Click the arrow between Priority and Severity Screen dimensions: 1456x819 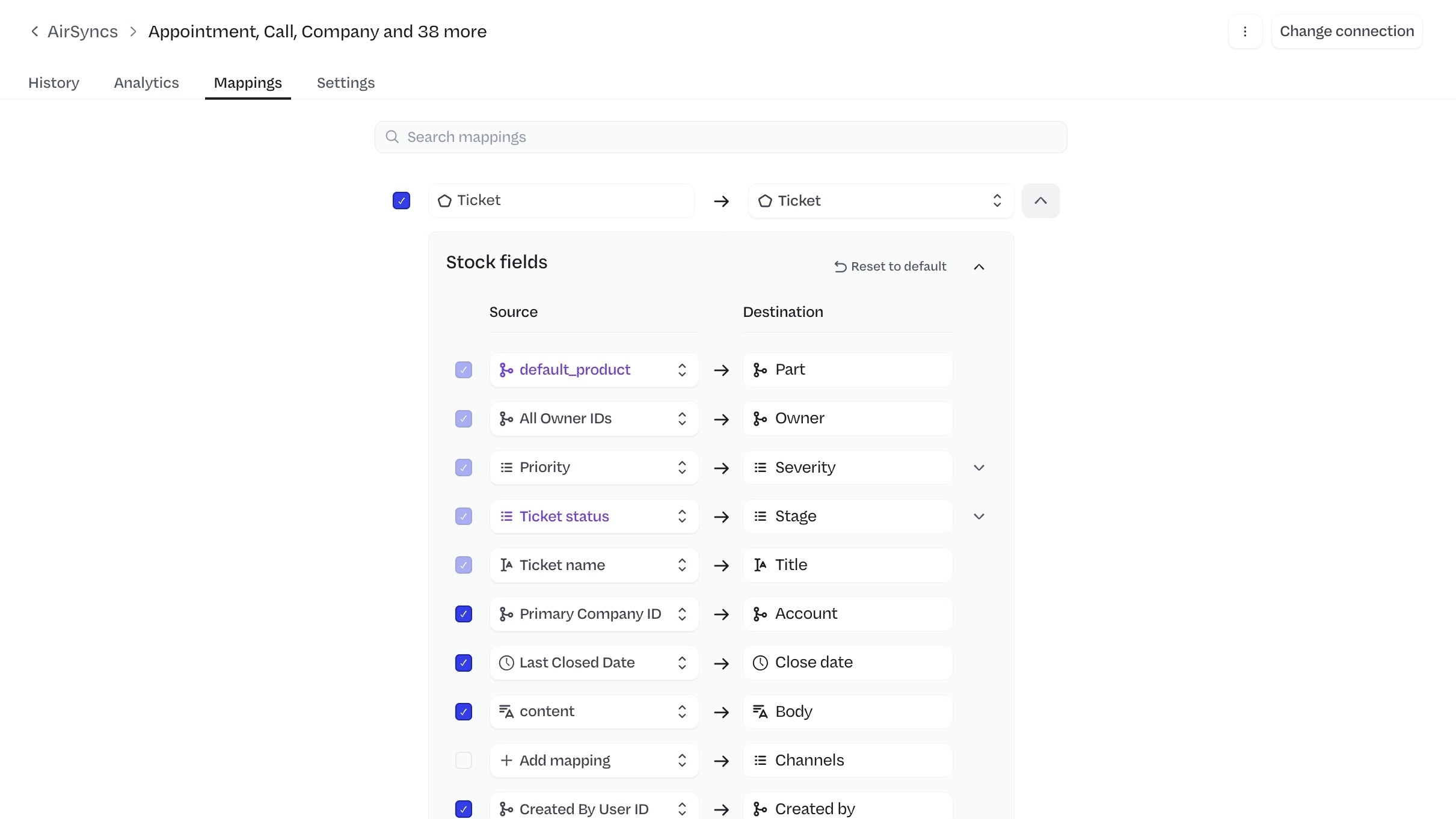click(721, 468)
